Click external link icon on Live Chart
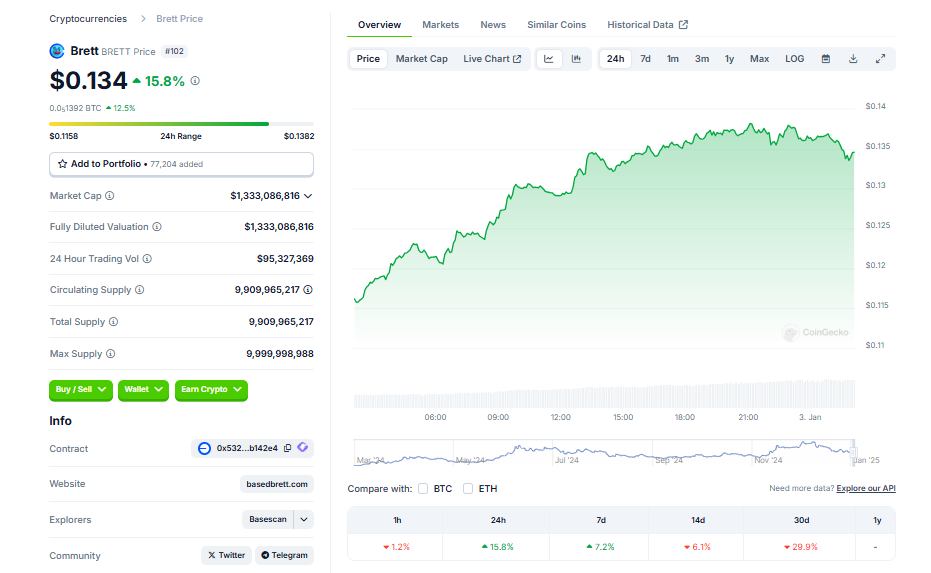931x573 pixels. [x=517, y=59]
